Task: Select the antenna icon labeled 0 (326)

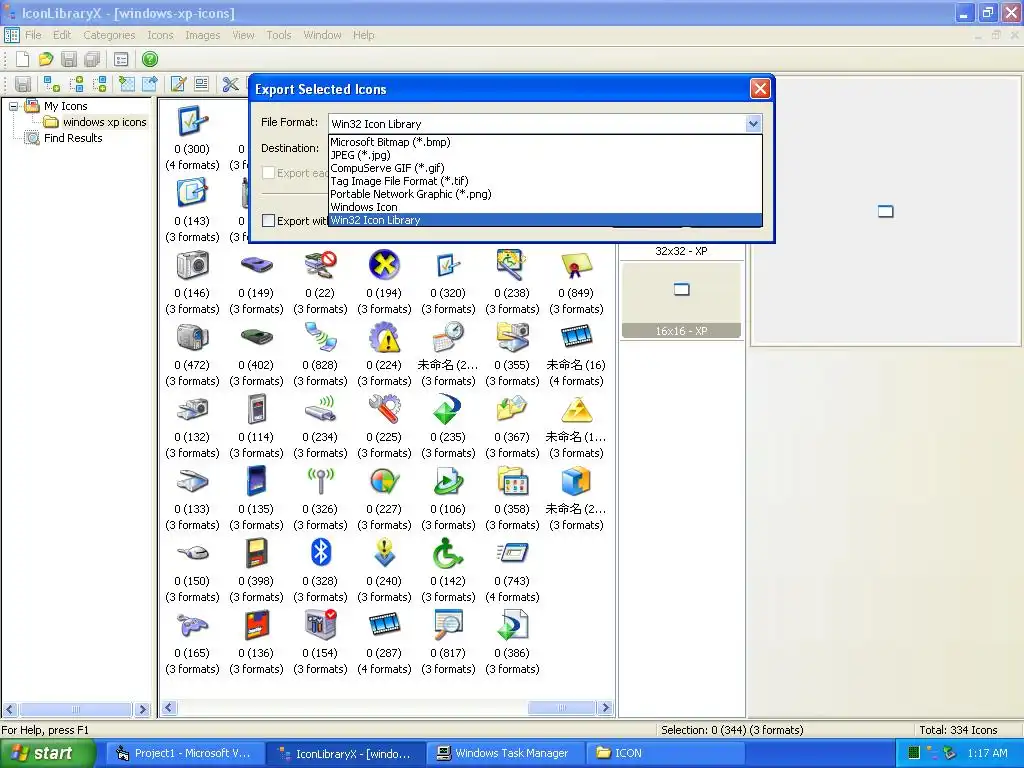Action: tap(320, 481)
